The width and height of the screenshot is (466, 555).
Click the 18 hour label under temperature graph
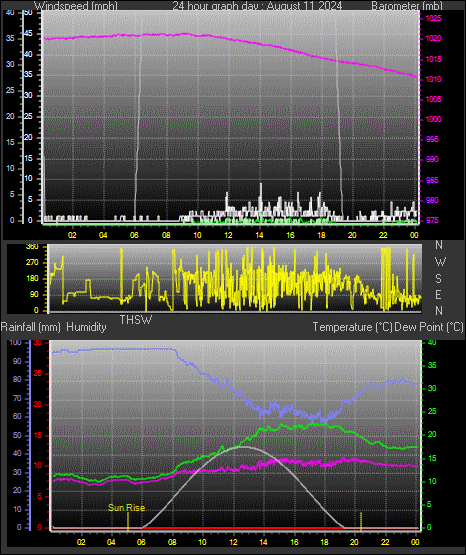[324, 542]
